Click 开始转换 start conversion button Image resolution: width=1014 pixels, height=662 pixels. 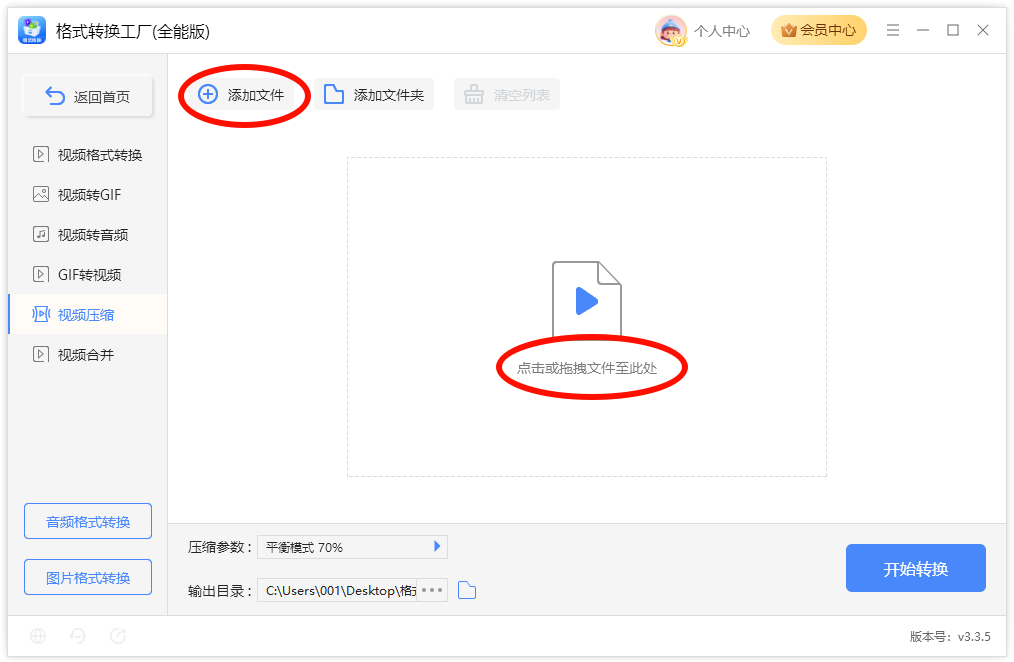coord(916,568)
